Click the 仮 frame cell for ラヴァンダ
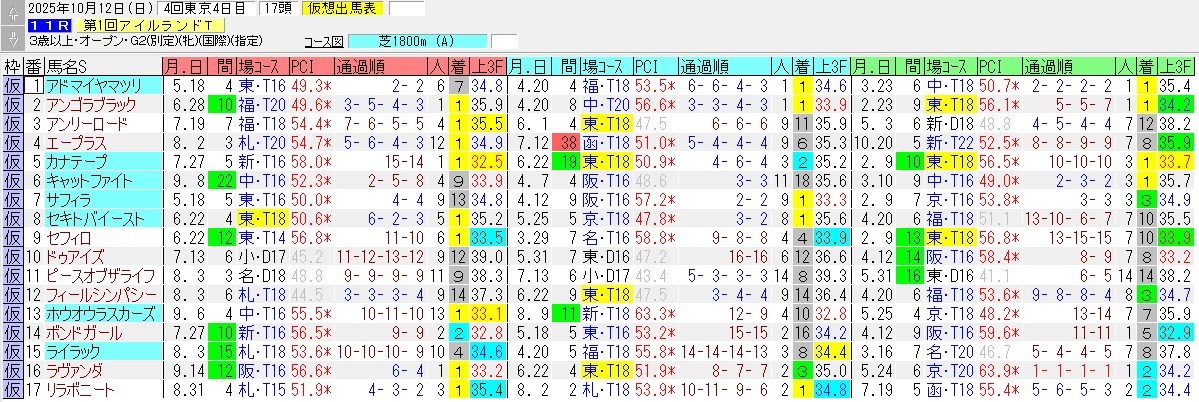 coord(11,370)
